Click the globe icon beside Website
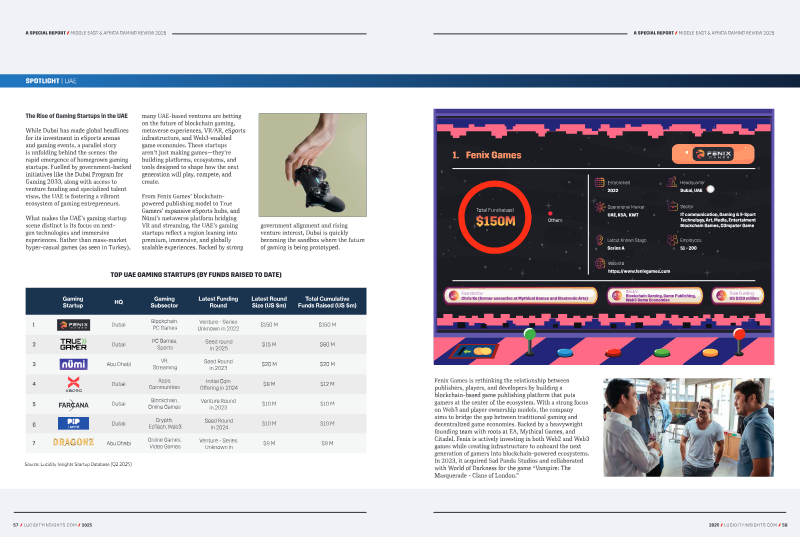800x537 pixels. [x=600, y=264]
